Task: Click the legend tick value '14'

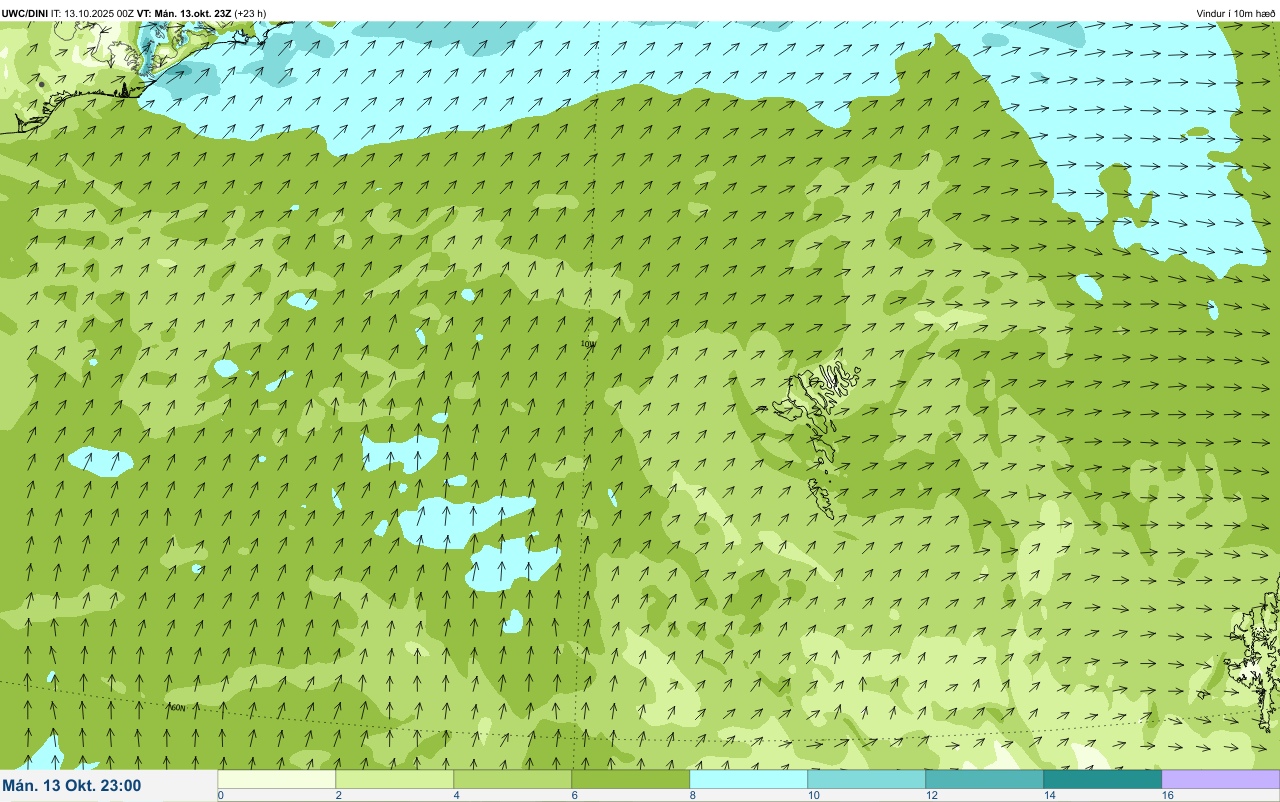Action: 1050,795
